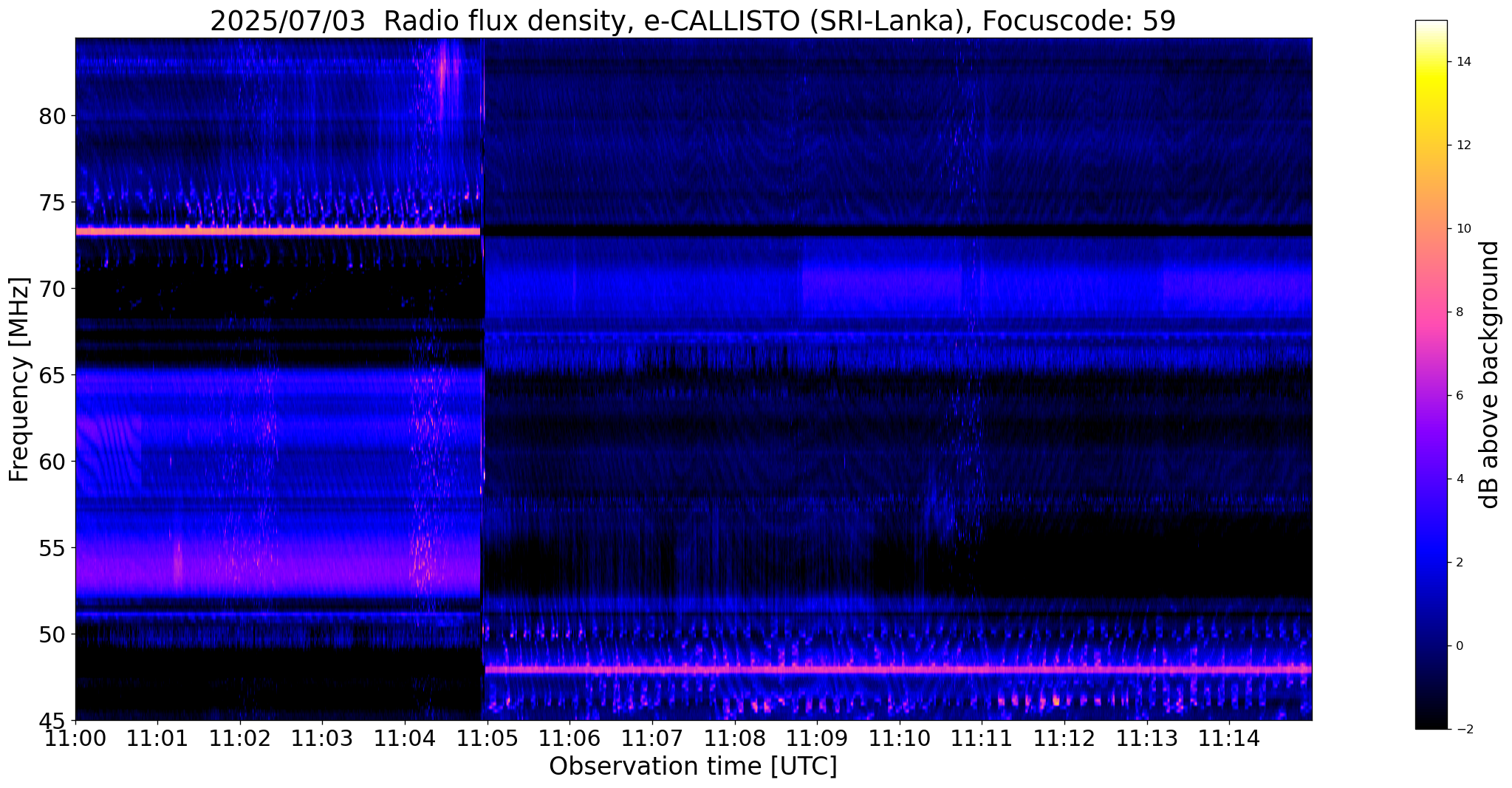The height and width of the screenshot is (788, 1512).
Task: Select the "Frequency [MHz]" y-axis label
Action: [19, 380]
